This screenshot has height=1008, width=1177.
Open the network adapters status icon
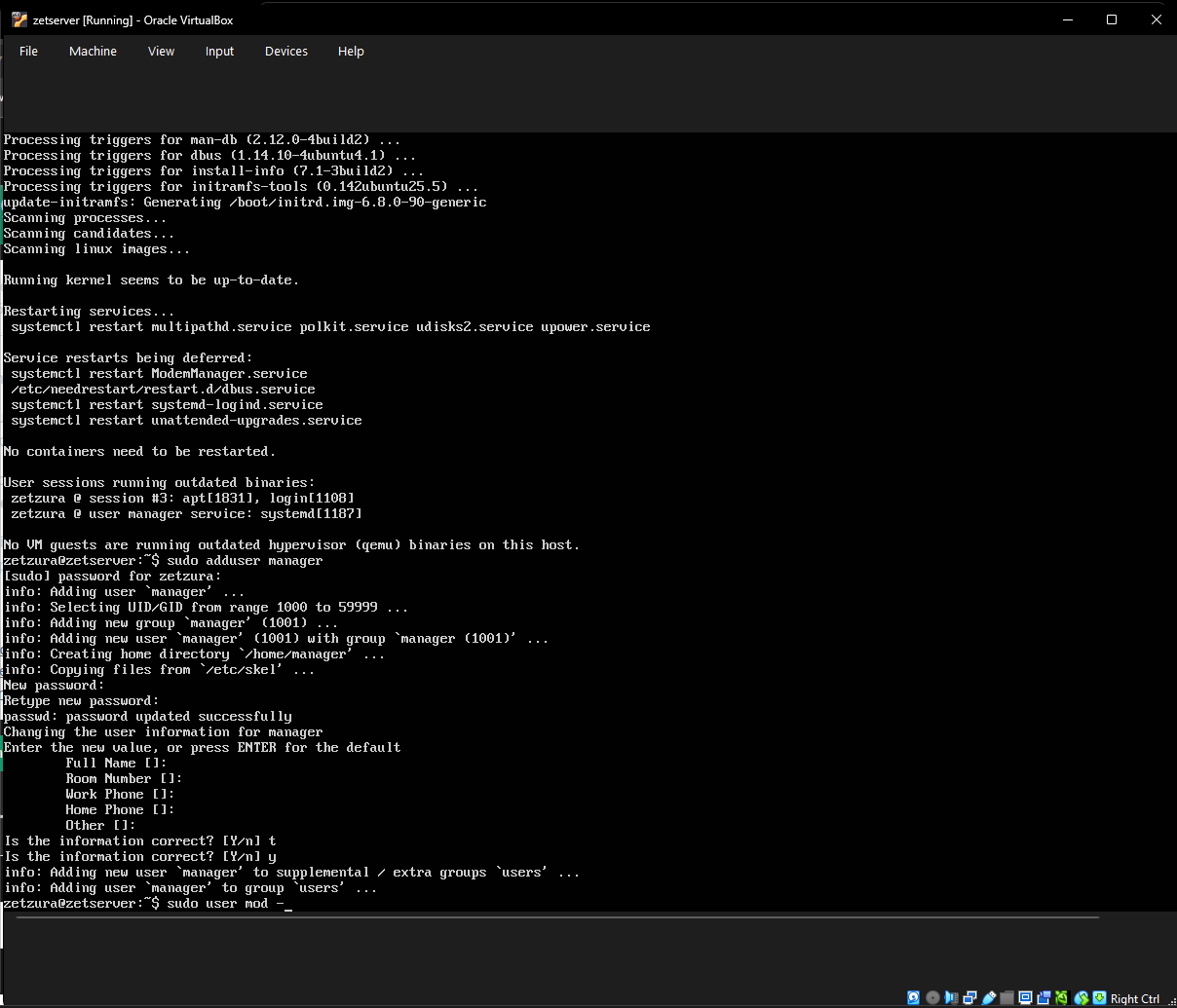click(970, 998)
